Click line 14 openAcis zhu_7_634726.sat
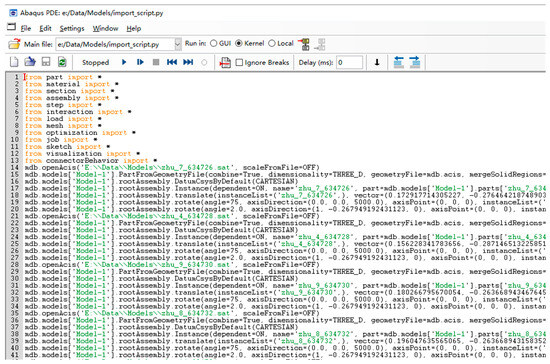This screenshot has height=364, width=550. [172, 167]
